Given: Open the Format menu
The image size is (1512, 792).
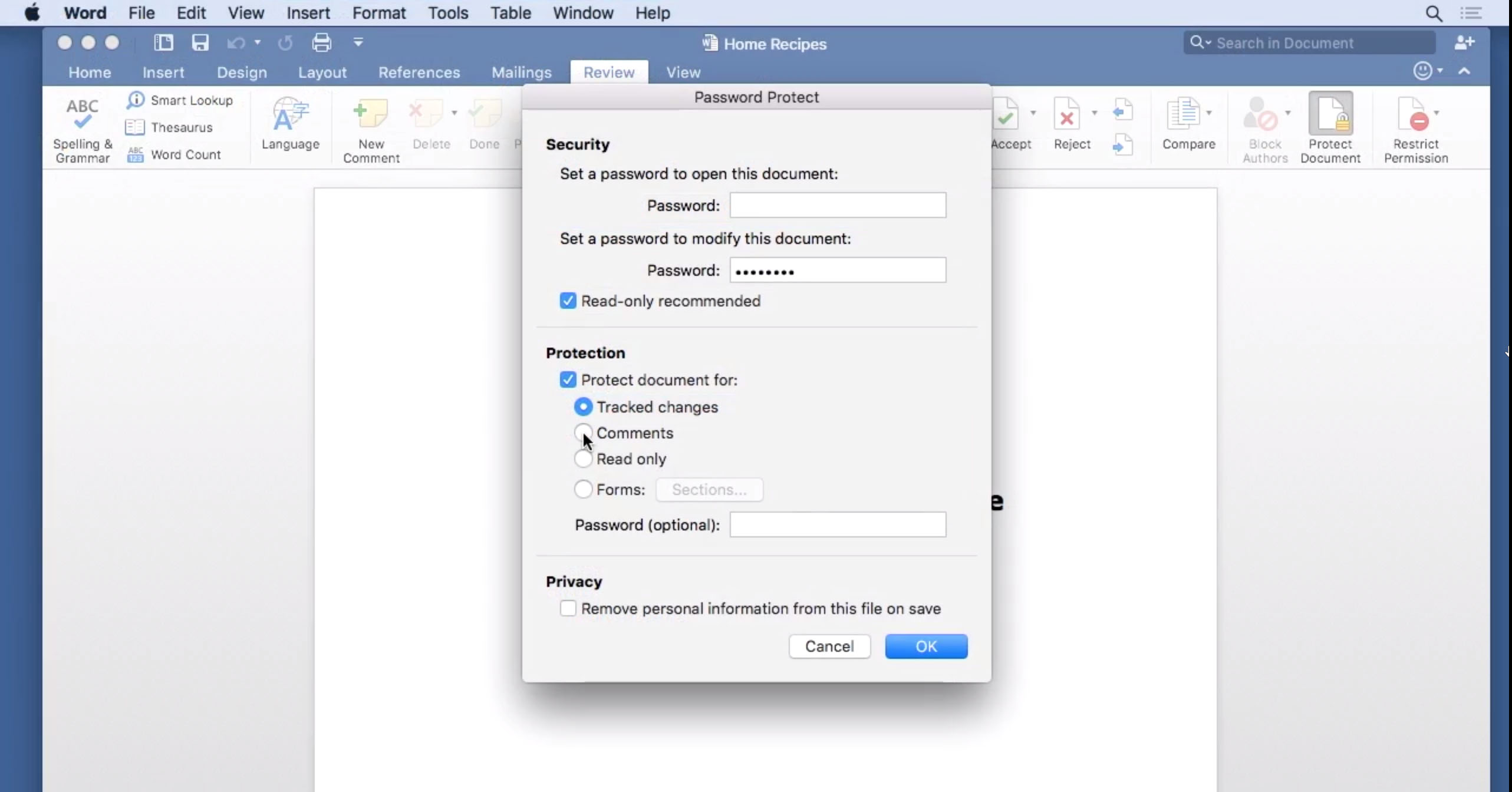Looking at the screenshot, I should click(x=379, y=13).
